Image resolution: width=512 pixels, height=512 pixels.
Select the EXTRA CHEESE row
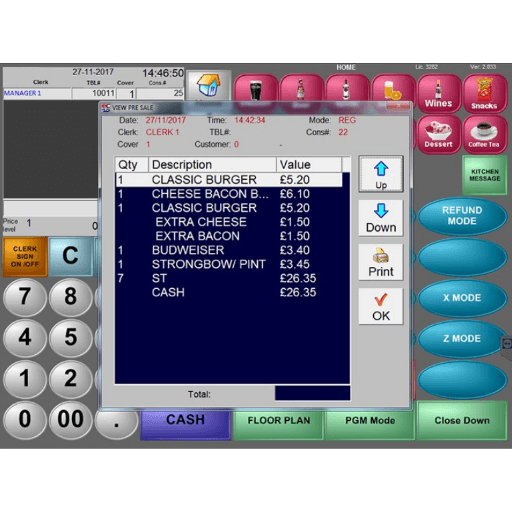coord(229,222)
